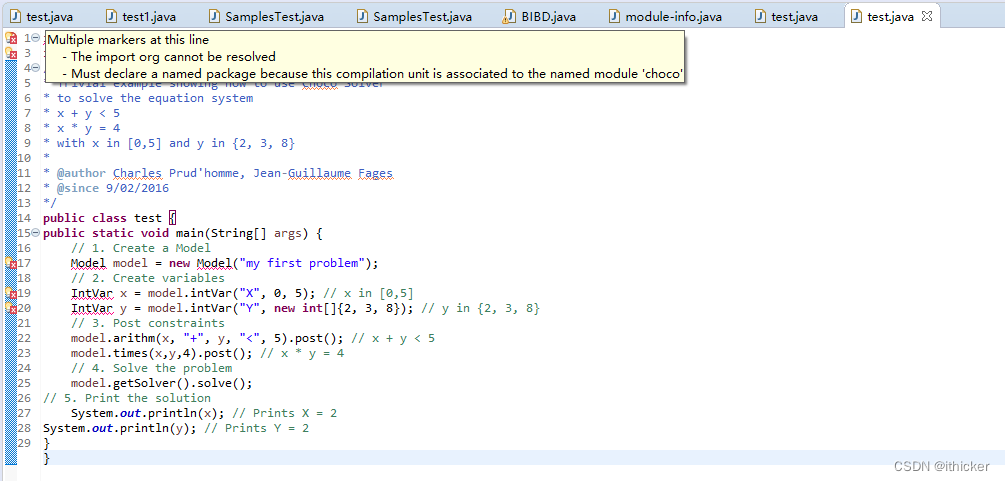Click the comment '// 1. Create a Model'

click(140, 248)
